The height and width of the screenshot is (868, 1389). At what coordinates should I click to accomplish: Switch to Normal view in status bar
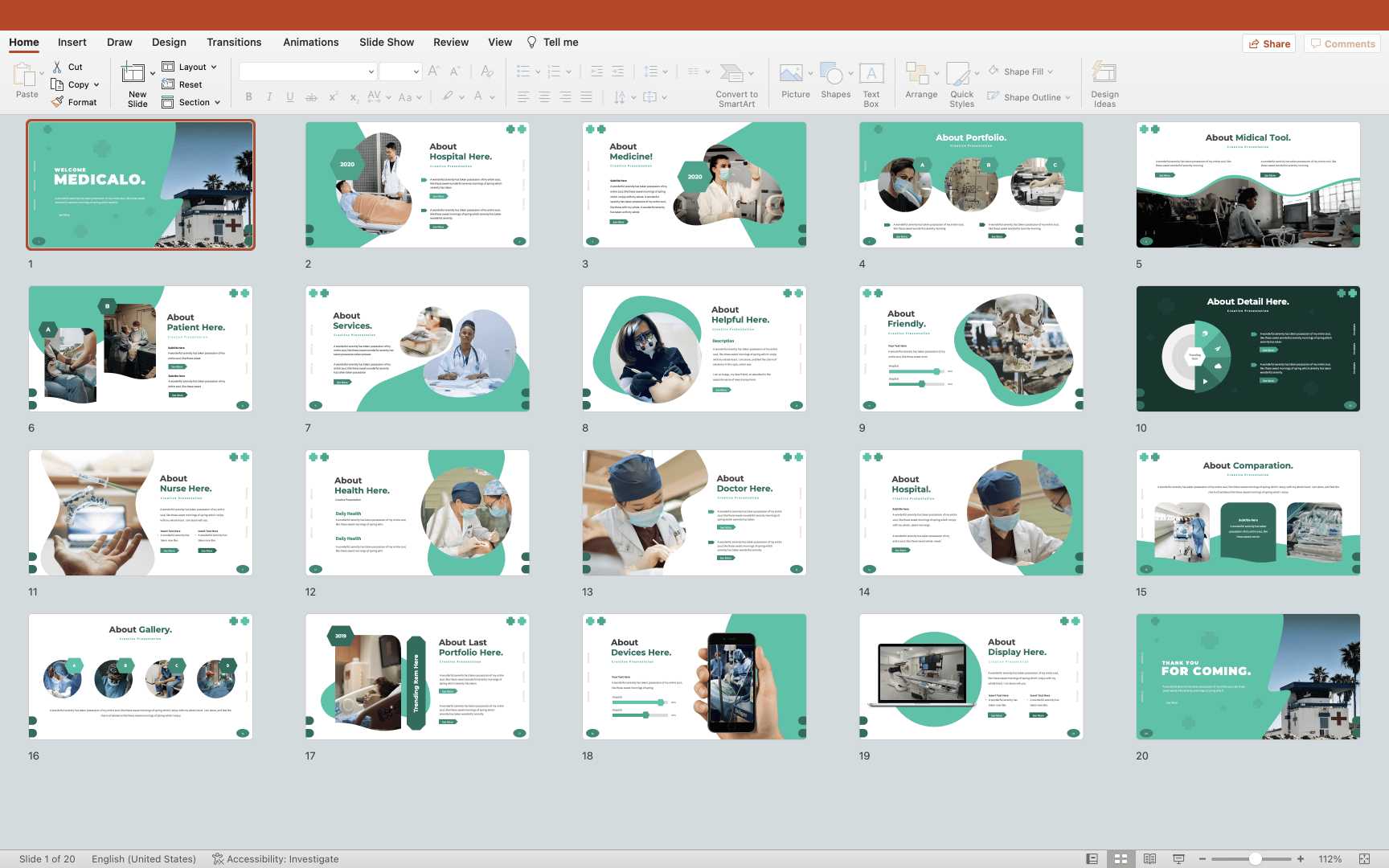point(1092,858)
